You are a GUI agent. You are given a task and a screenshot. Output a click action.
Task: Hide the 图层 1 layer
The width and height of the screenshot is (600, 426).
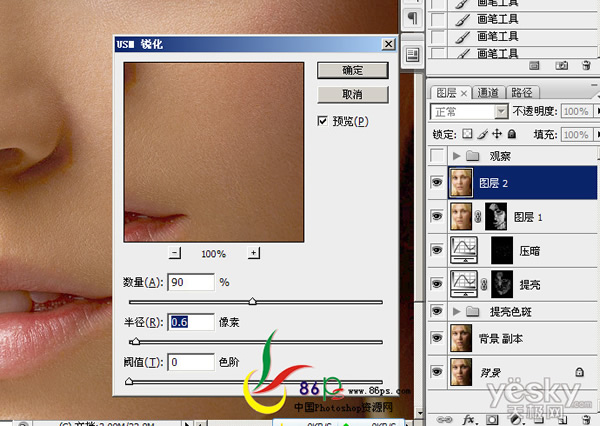[x=437, y=216]
